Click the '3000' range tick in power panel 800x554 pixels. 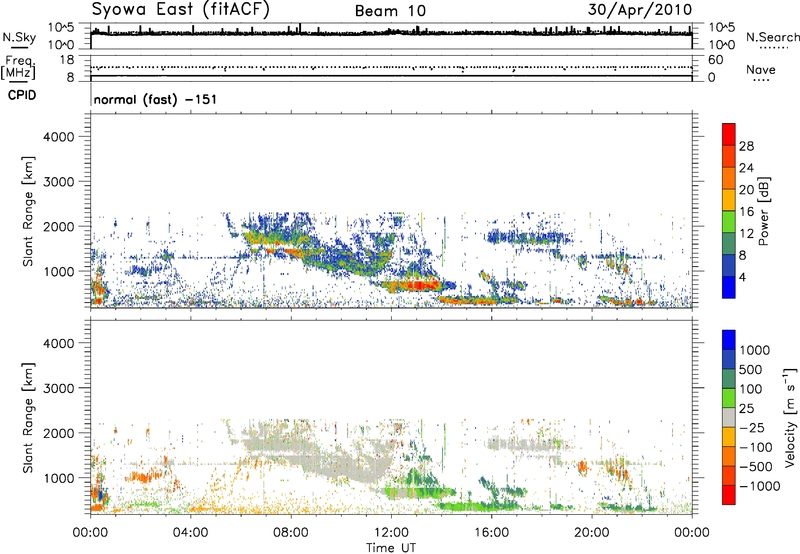59,182
